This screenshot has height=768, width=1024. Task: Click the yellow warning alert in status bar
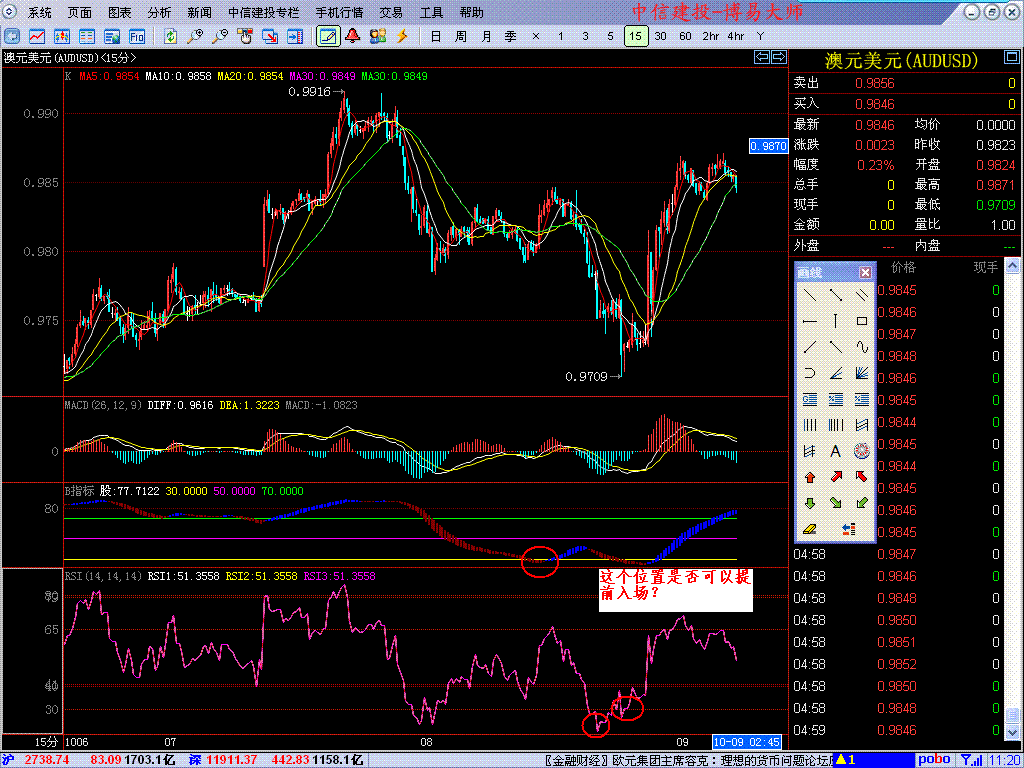point(848,760)
